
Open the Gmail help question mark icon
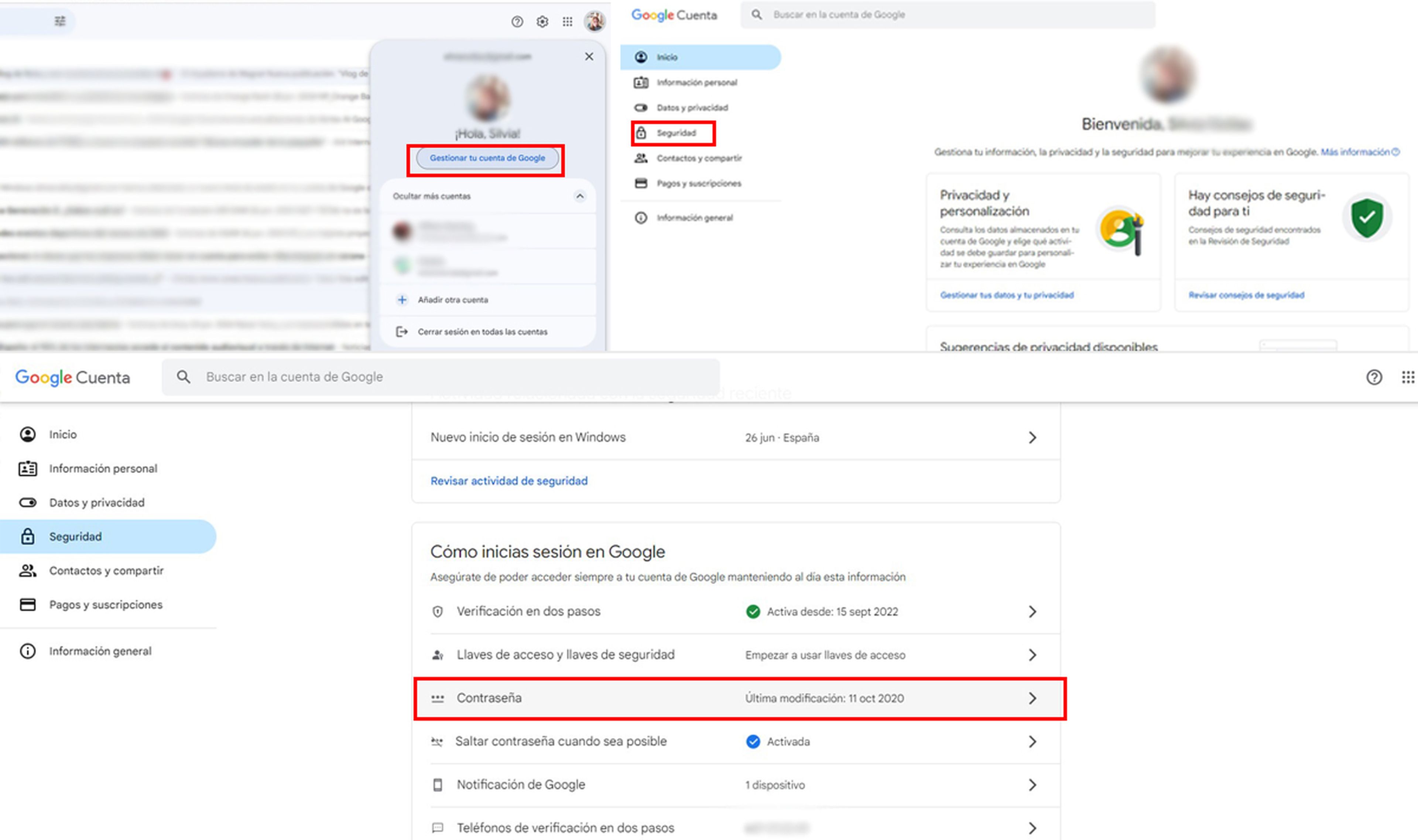point(517,21)
